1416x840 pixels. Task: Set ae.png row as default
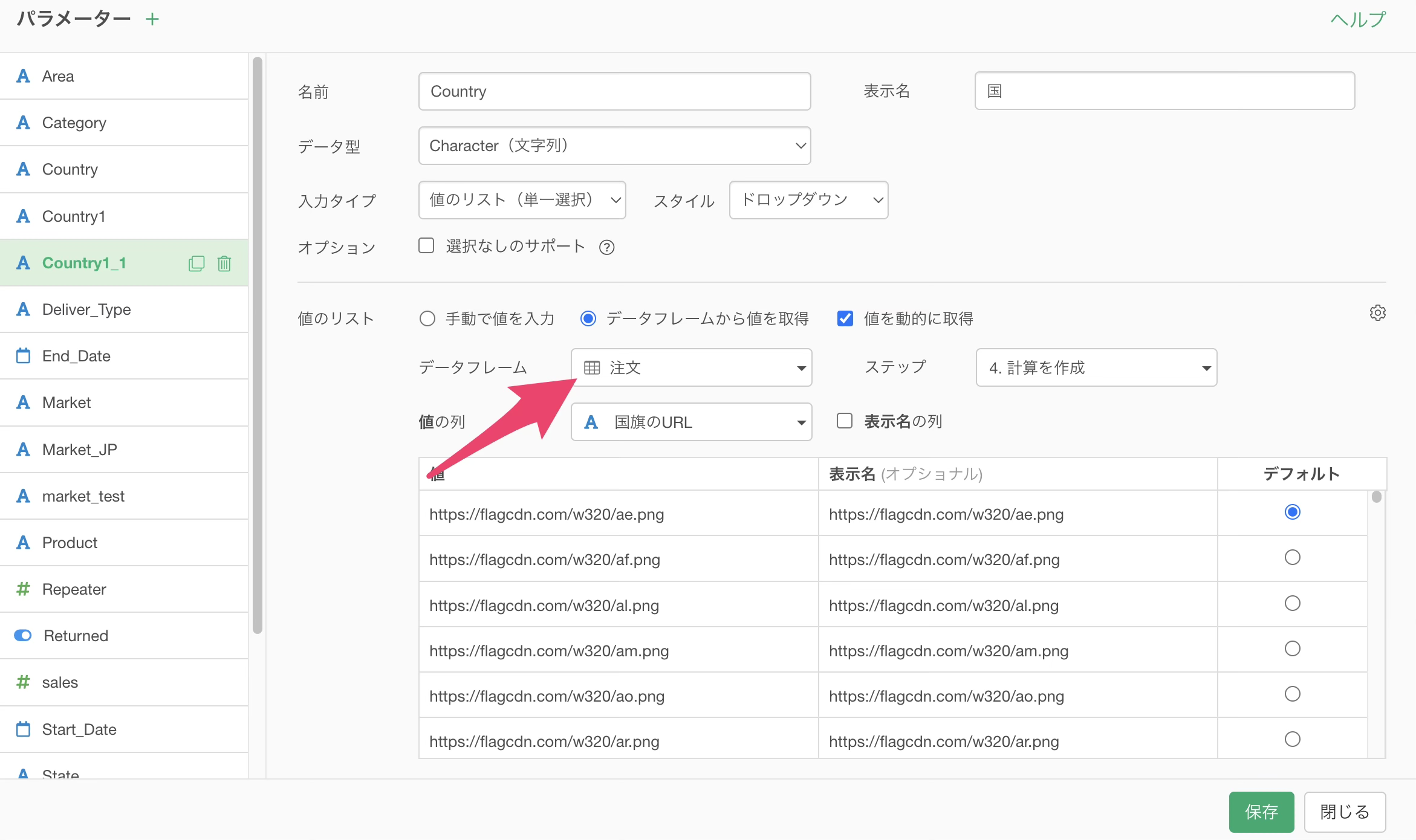coord(1292,512)
